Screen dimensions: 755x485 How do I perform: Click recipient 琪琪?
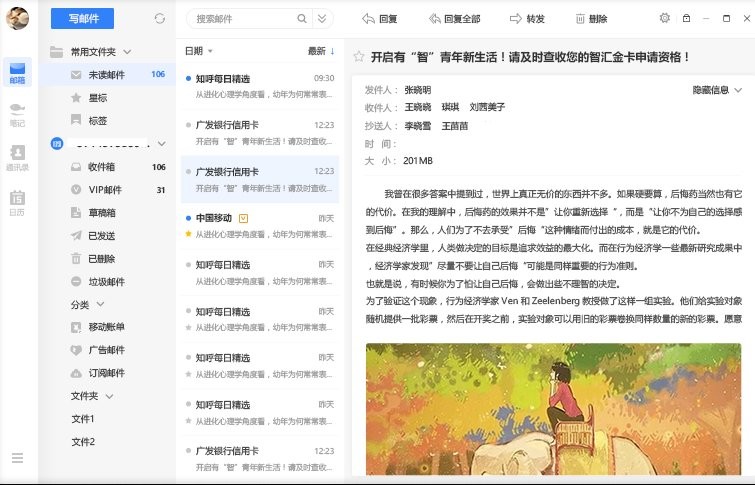click(450, 107)
